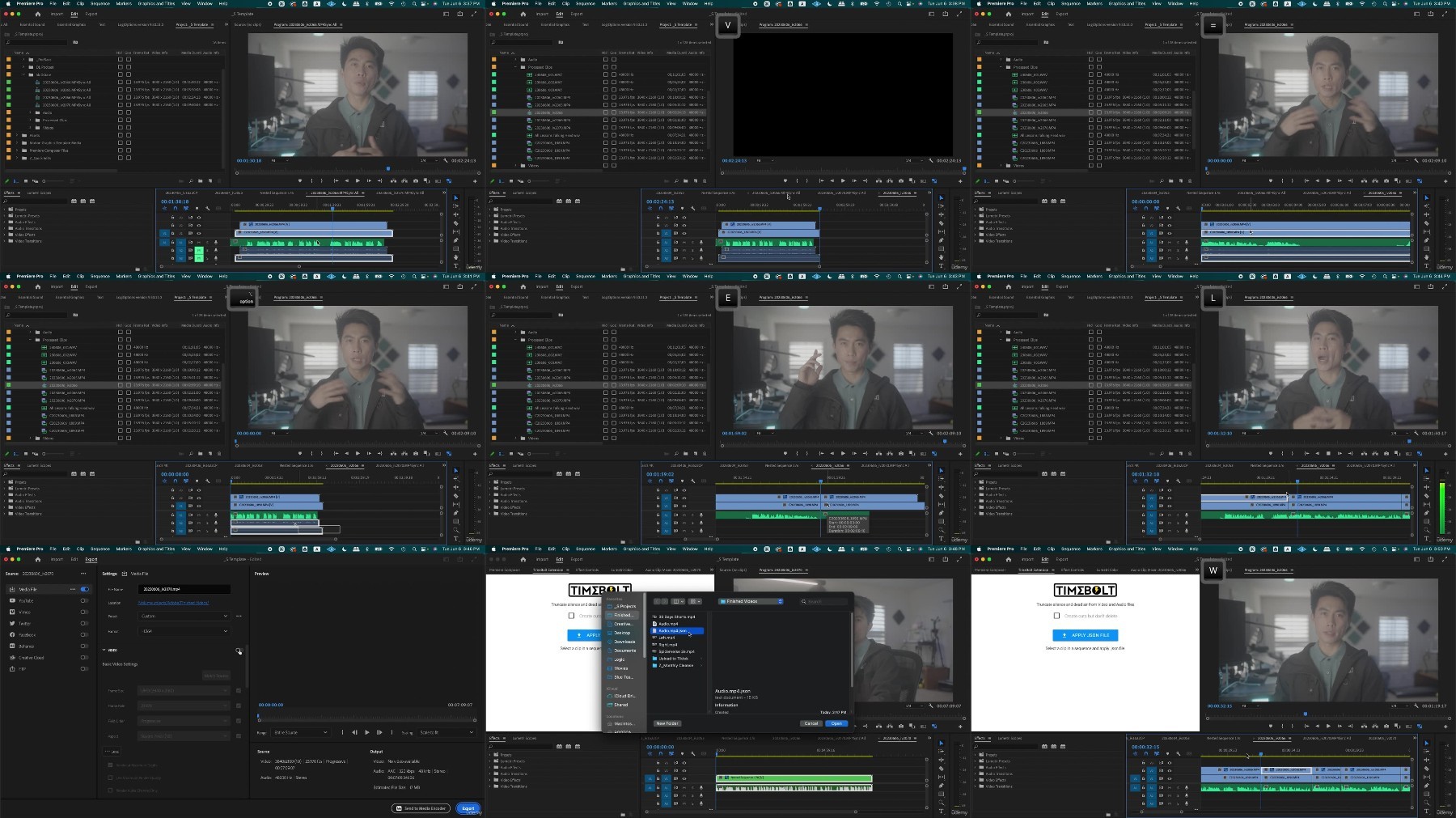Click Open in the file dialog
1456x818 pixels.
pyautogui.click(x=836, y=723)
